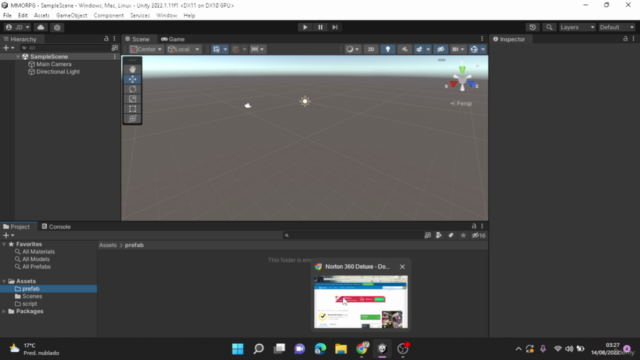Viewport: 640px width, 360px height.
Task: Toggle Persp projection label
Action: (461, 104)
